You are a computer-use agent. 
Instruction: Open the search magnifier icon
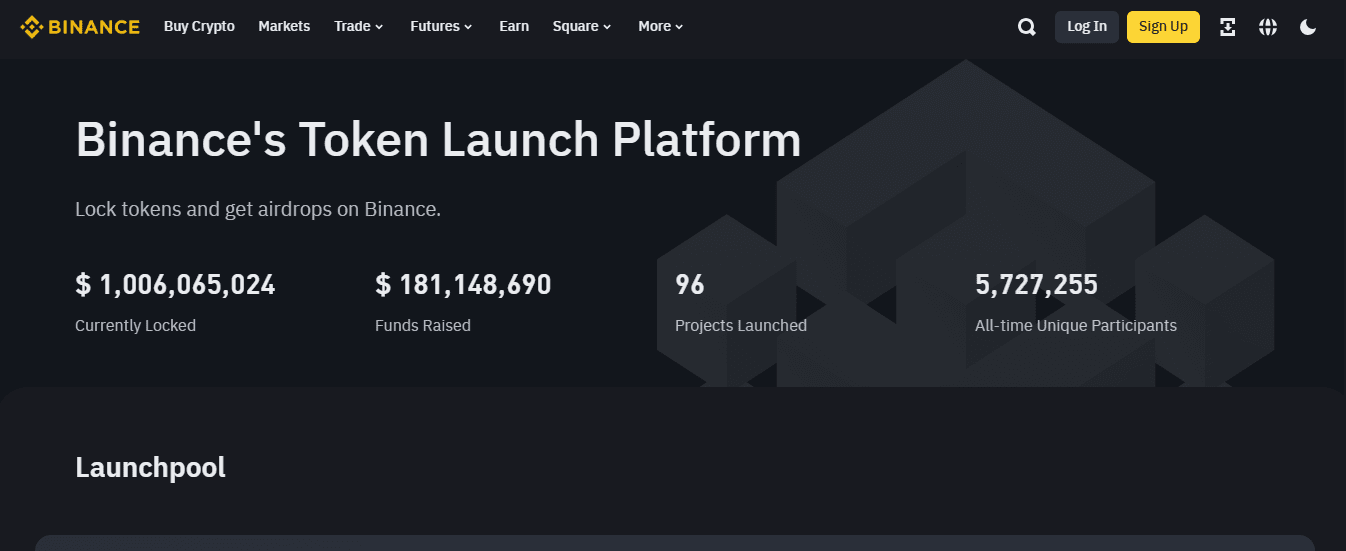pyautogui.click(x=1026, y=27)
